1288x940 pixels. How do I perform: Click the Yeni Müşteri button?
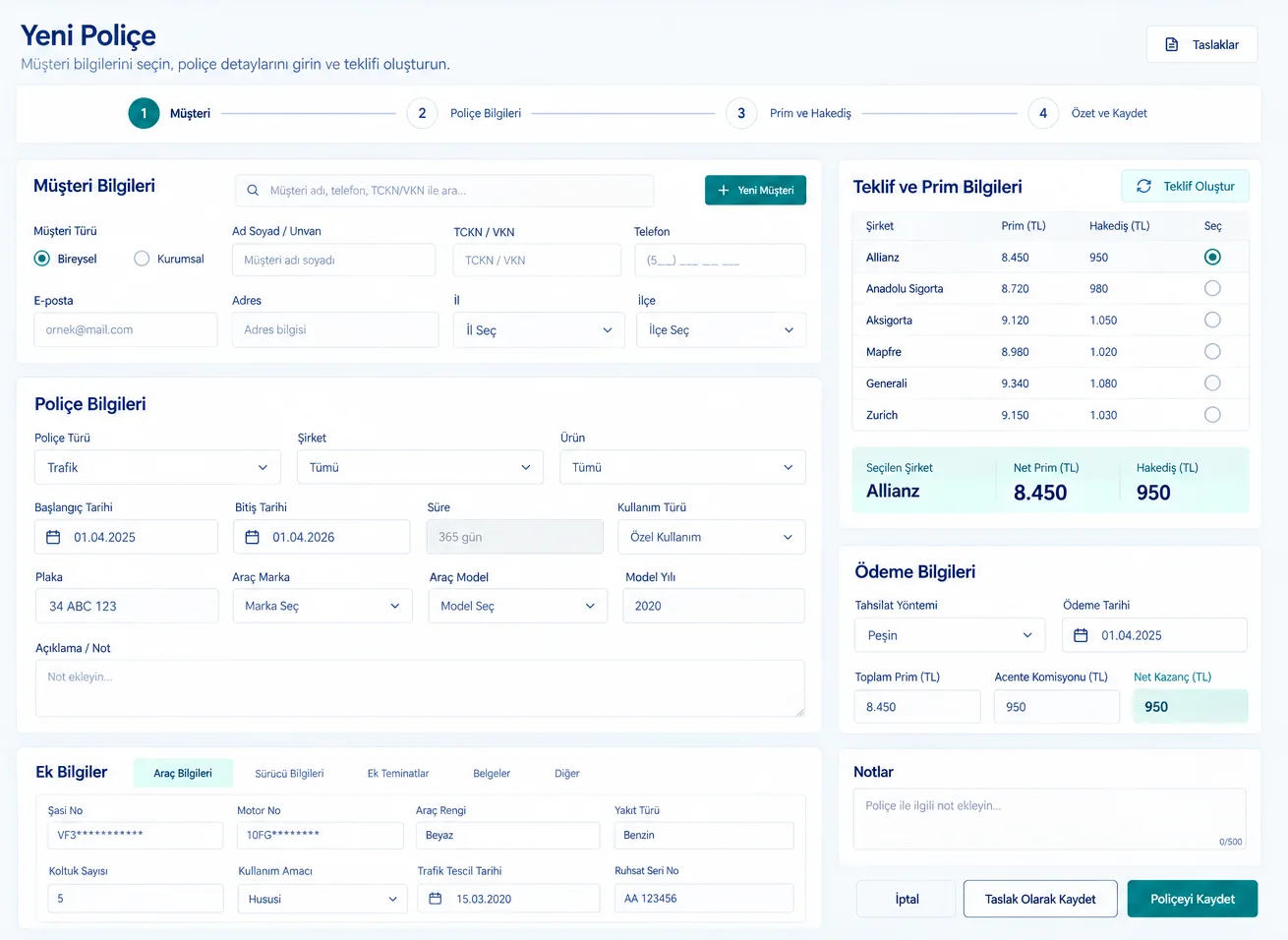coord(755,191)
